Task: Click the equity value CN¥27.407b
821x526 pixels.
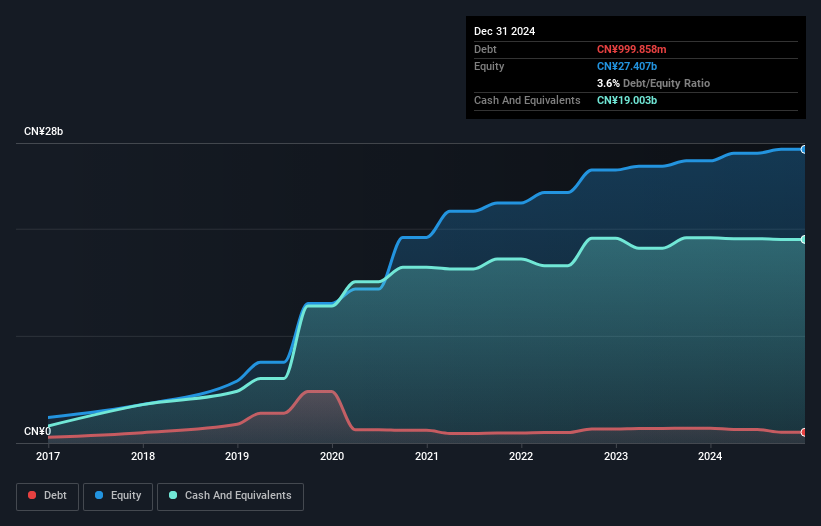Action: (627, 66)
